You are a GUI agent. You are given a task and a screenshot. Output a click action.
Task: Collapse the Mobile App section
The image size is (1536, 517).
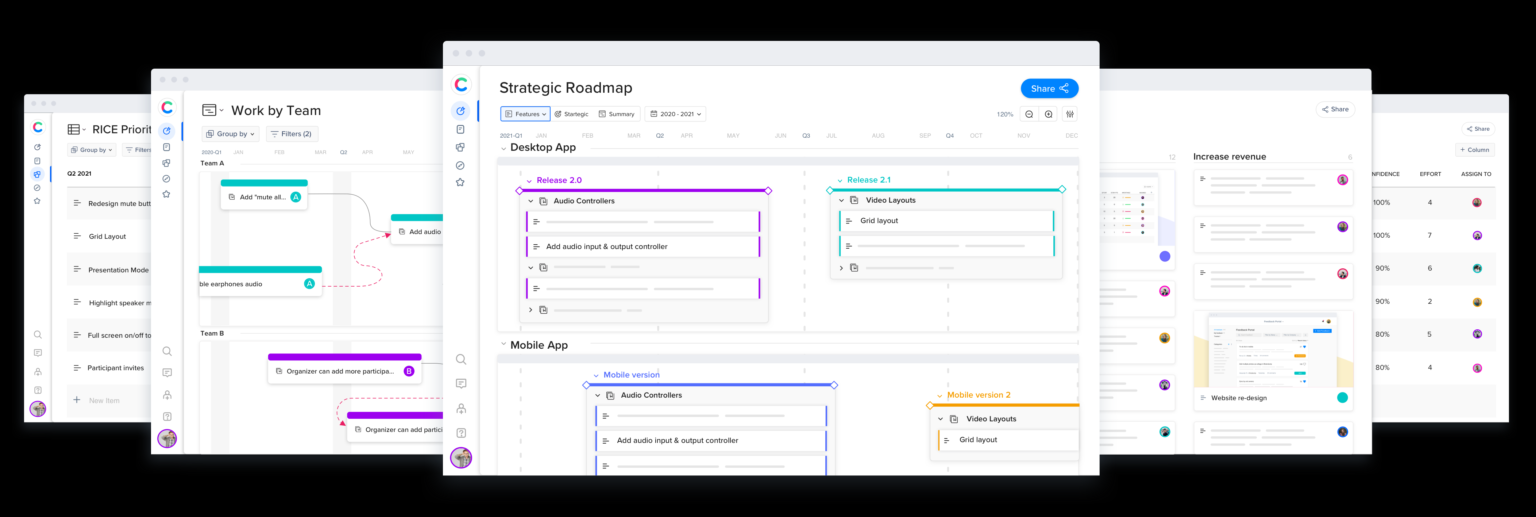pos(503,345)
